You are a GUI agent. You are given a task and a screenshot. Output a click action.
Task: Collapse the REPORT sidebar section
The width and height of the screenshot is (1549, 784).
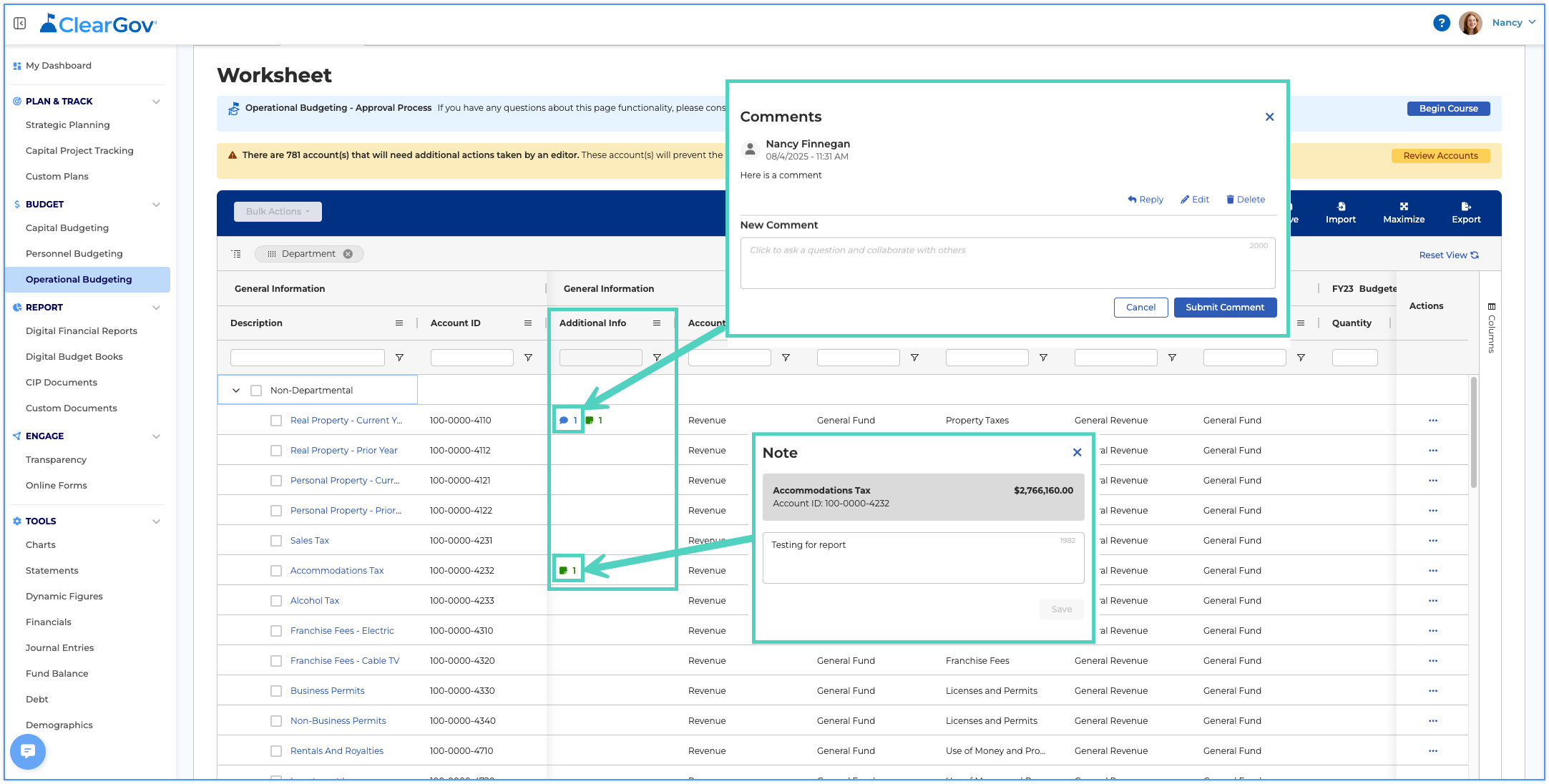coord(156,308)
